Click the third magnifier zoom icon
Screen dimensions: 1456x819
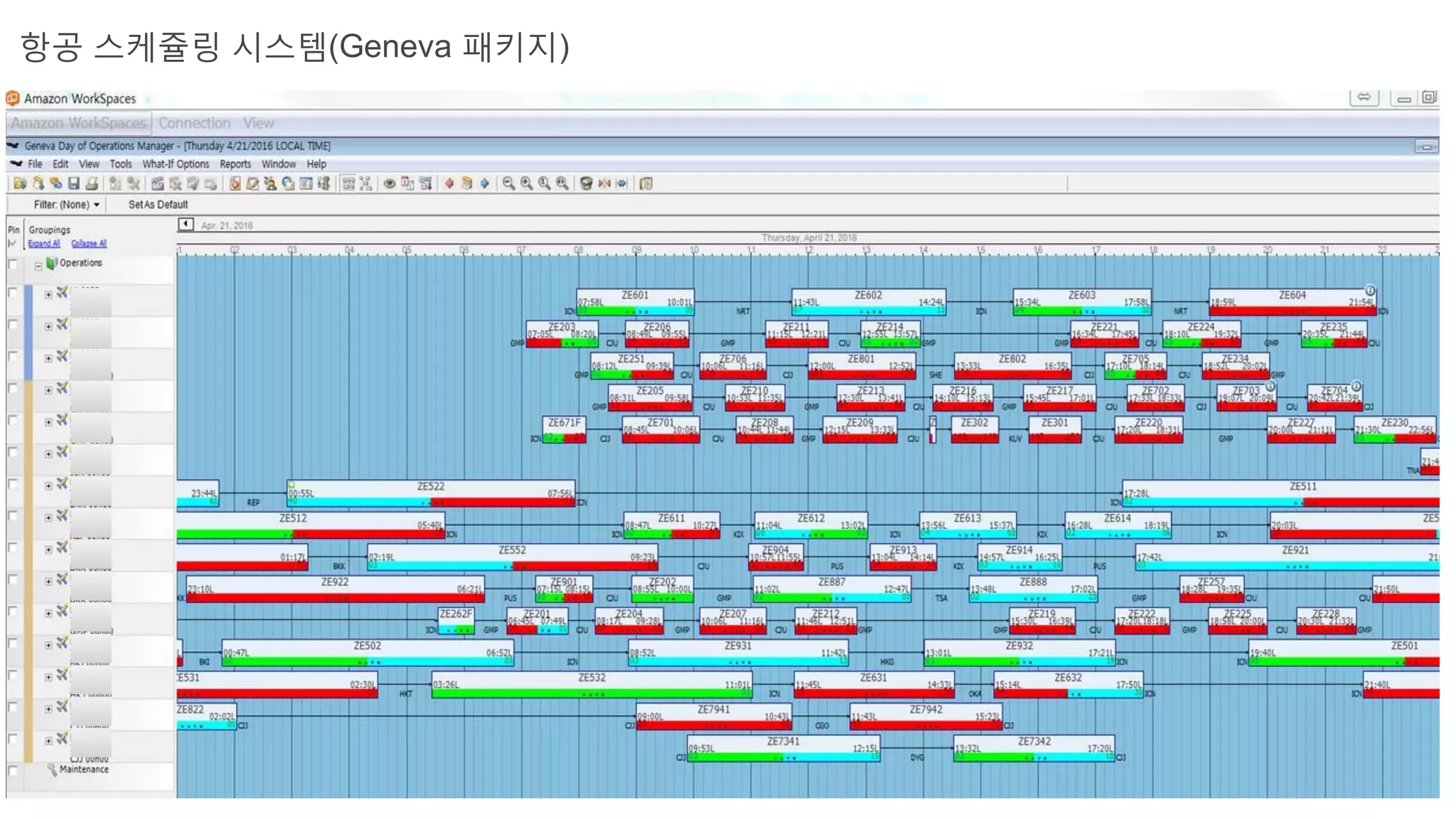[544, 183]
